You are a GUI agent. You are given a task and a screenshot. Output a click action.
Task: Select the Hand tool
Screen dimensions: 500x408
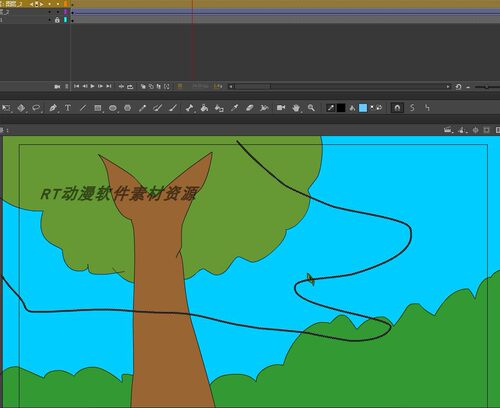(x=296, y=108)
